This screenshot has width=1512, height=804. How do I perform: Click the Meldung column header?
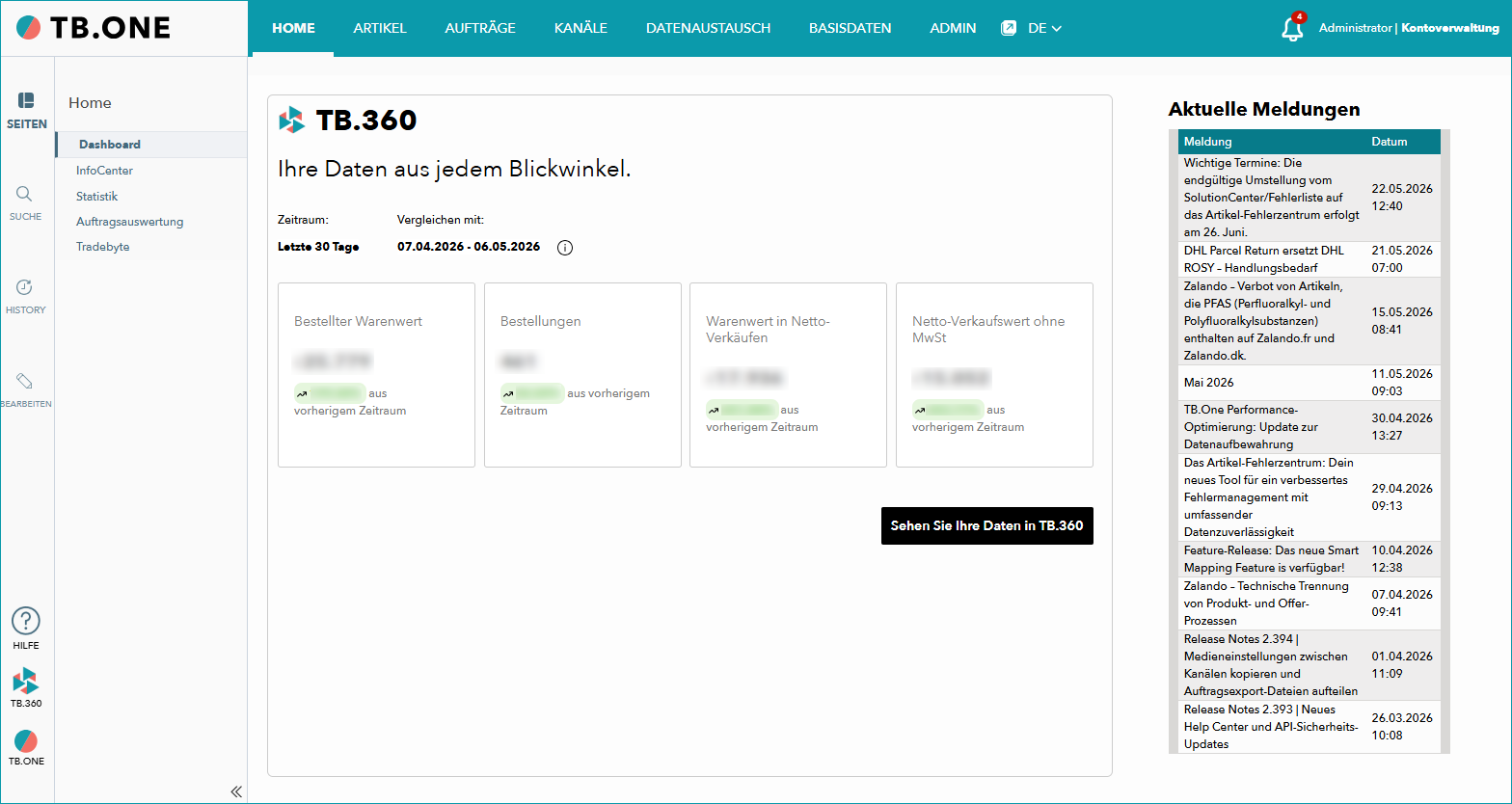1207,142
